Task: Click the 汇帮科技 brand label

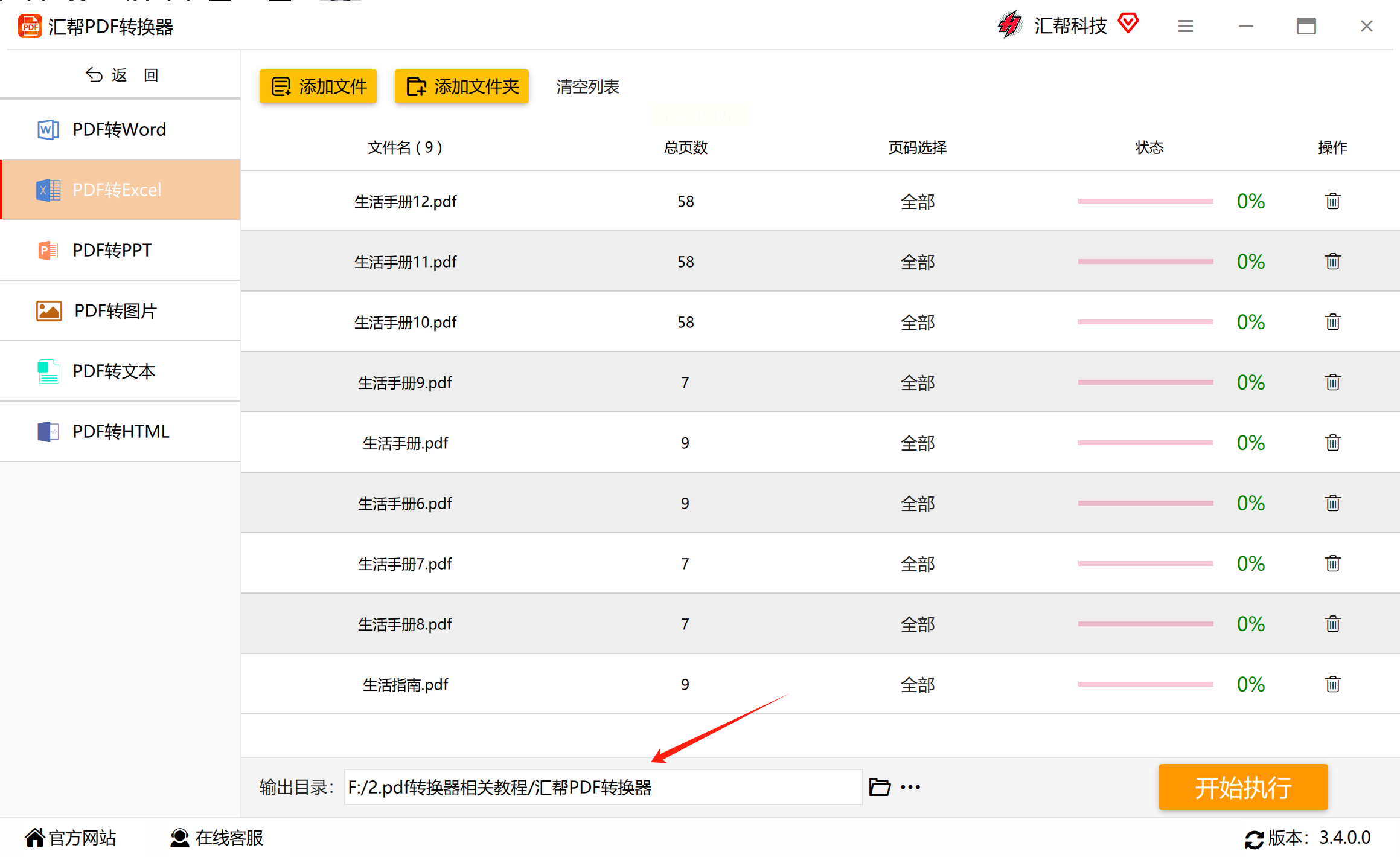Action: [1070, 25]
